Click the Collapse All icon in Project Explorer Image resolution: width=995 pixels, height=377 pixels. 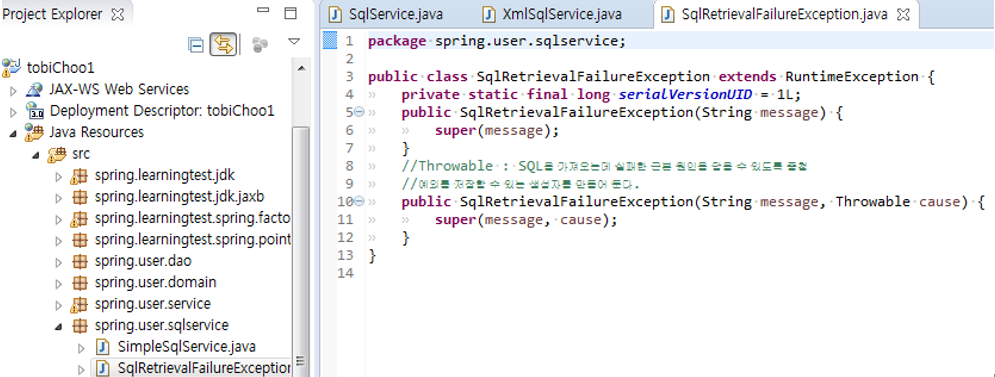pos(197,44)
